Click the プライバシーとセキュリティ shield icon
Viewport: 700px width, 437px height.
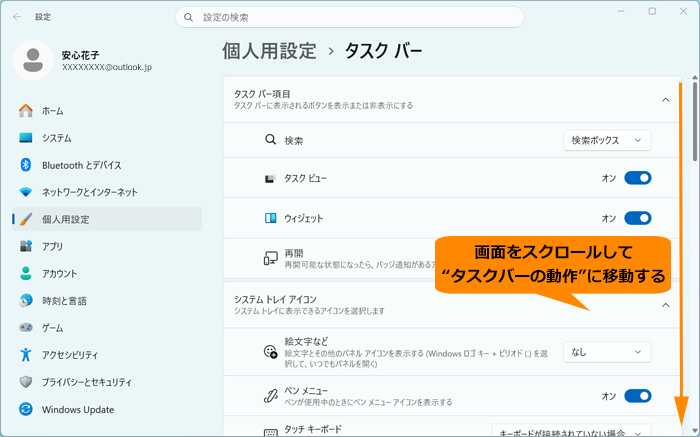[26, 382]
